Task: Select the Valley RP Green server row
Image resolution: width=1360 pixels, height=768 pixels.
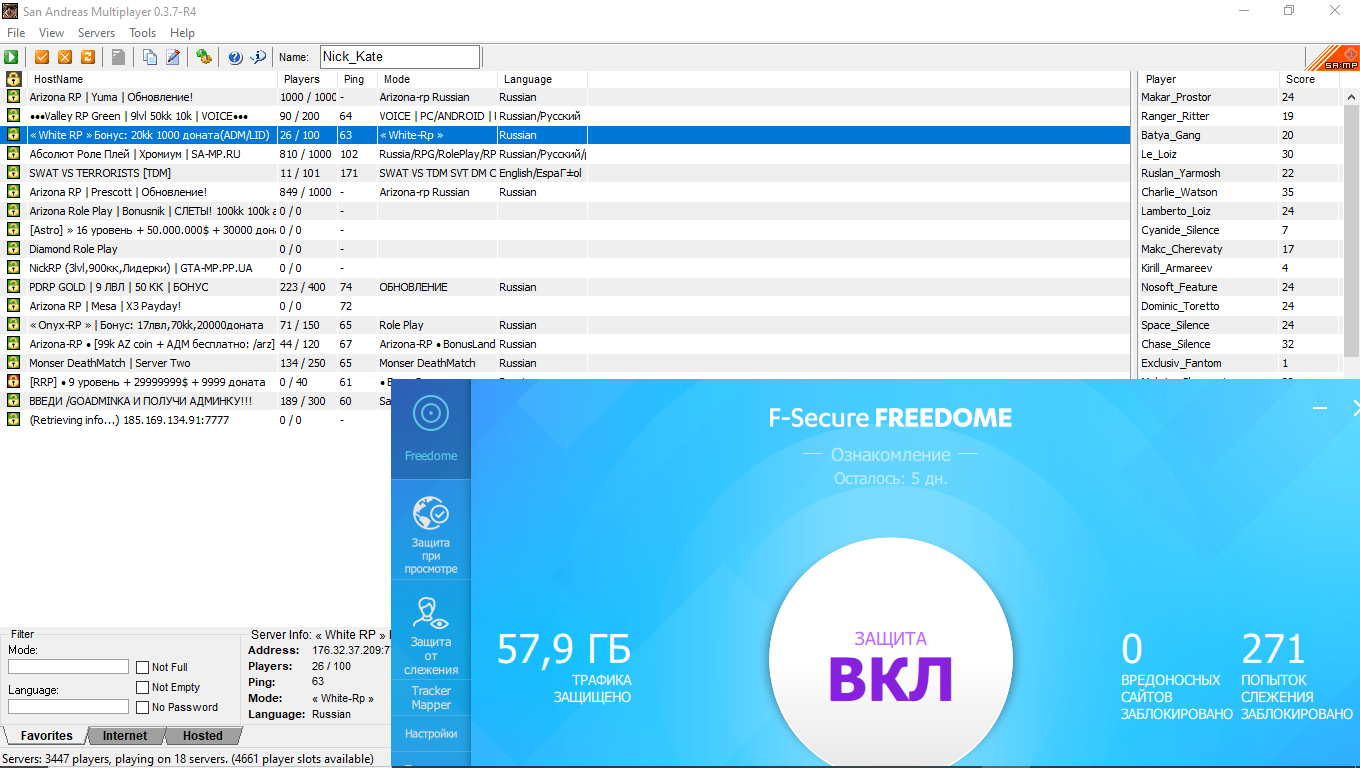Action: 567,116
